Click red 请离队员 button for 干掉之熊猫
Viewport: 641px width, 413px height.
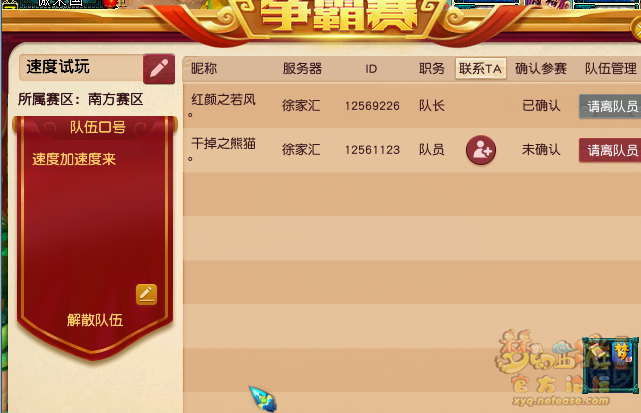(x=610, y=150)
